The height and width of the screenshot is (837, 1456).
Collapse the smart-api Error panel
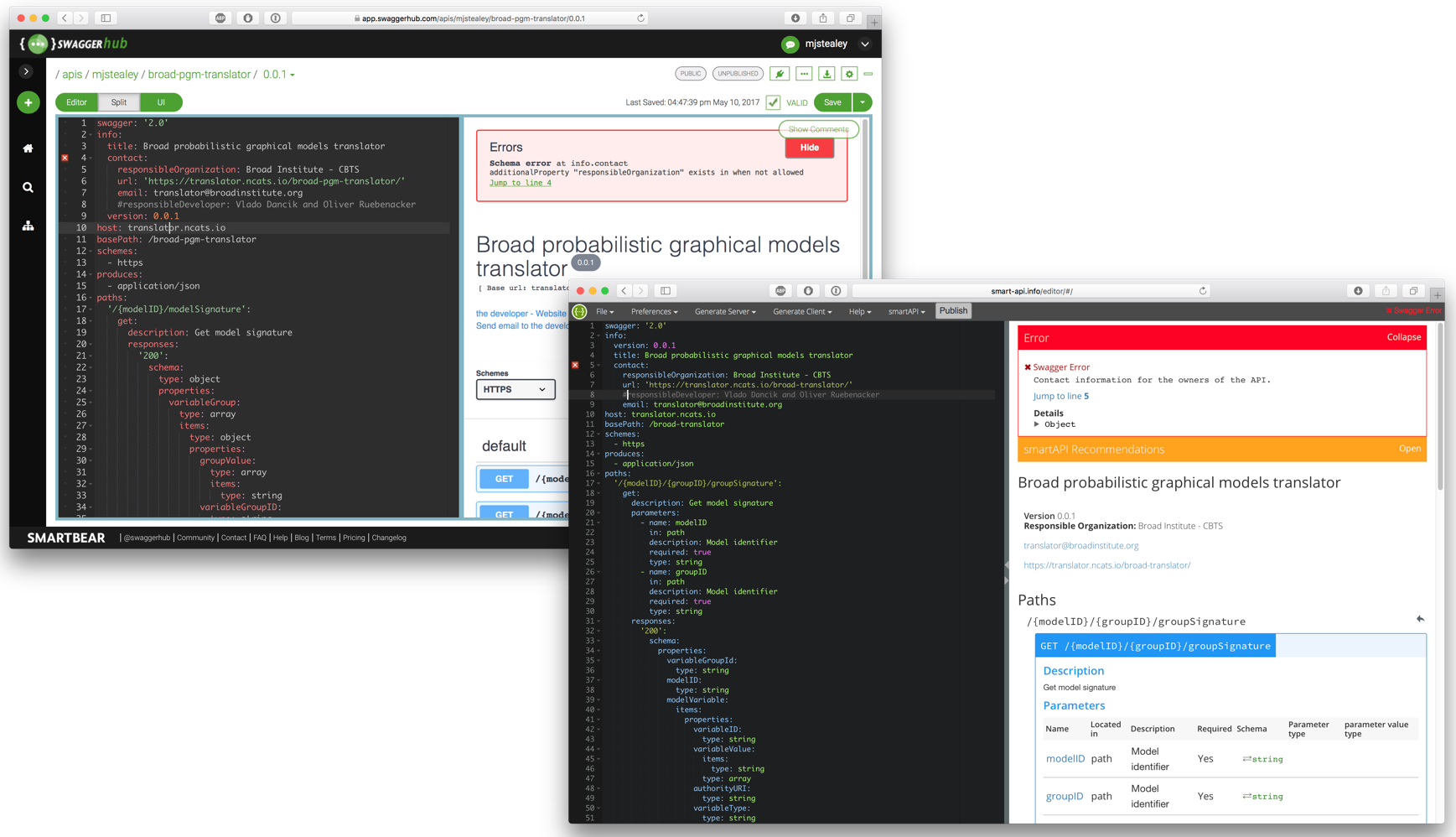1403,337
